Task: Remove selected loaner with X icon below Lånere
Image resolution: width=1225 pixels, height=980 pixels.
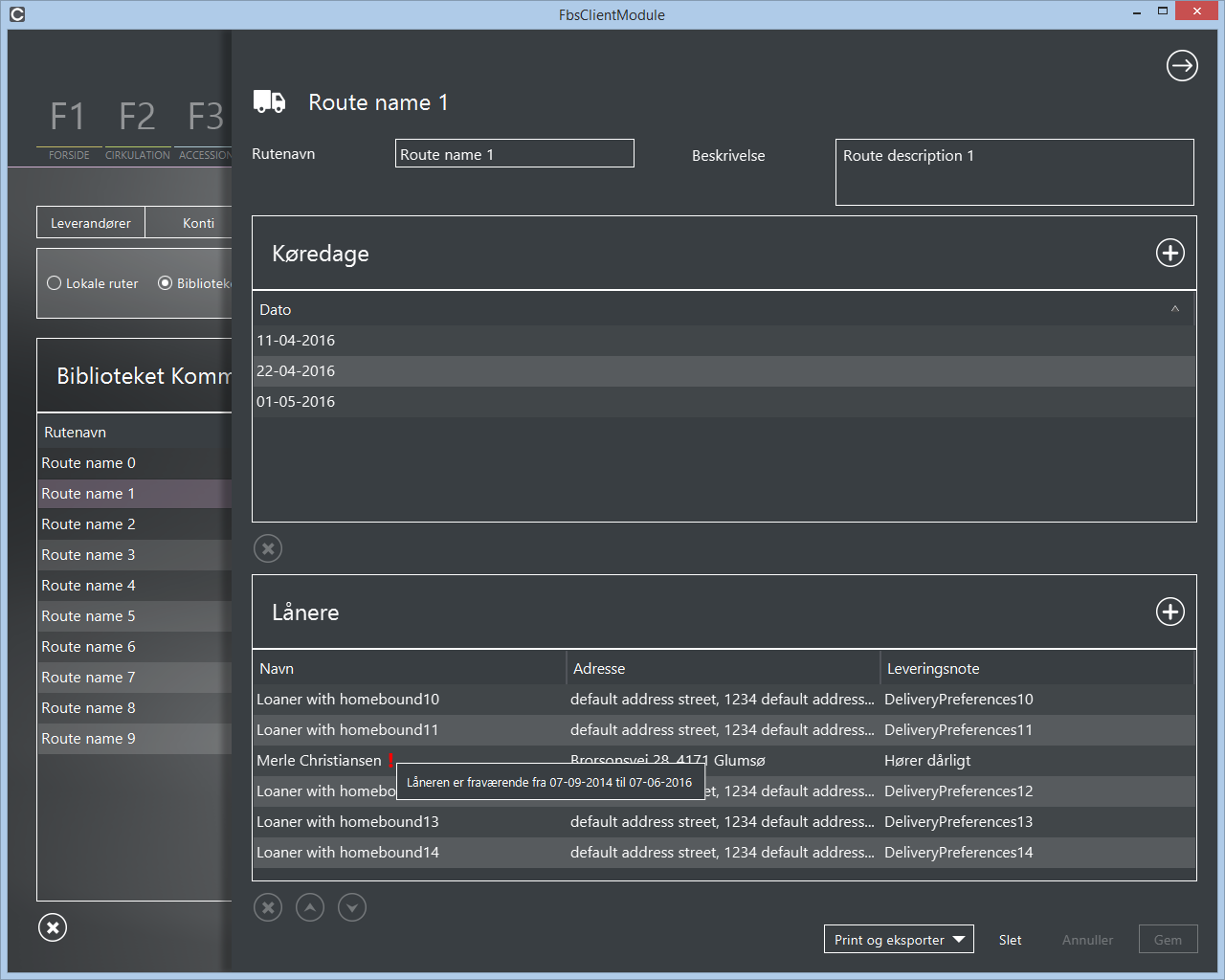Action: click(268, 907)
